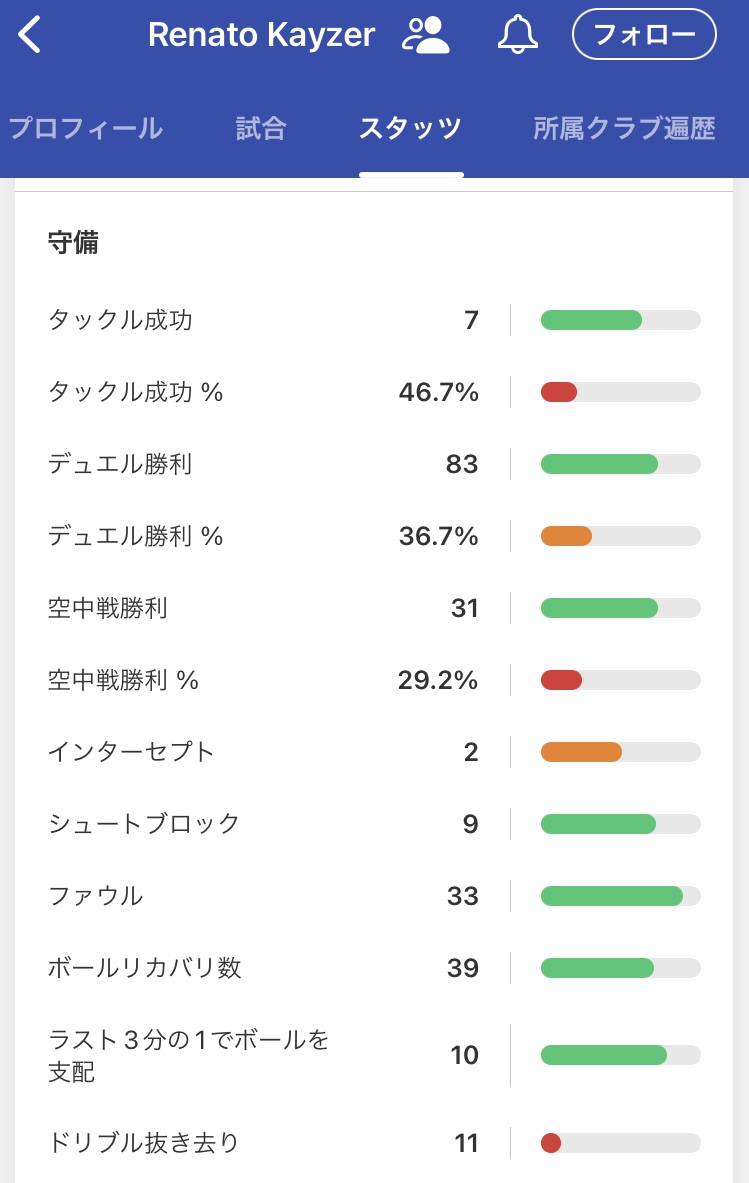749x1183 pixels.
Task: Tap the back arrow icon
Action: tap(30, 36)
